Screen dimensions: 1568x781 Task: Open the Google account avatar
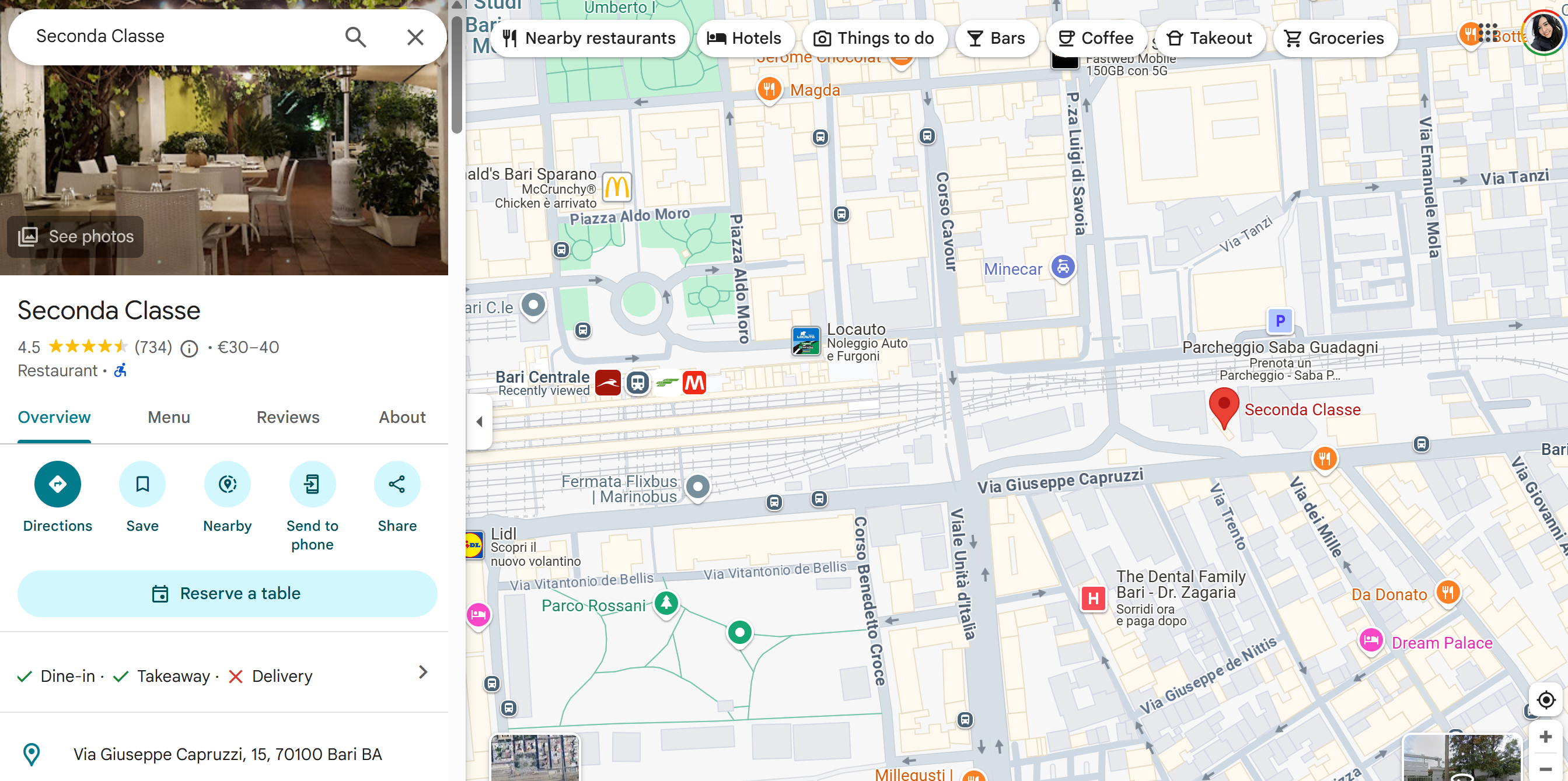click(1545, 33)
